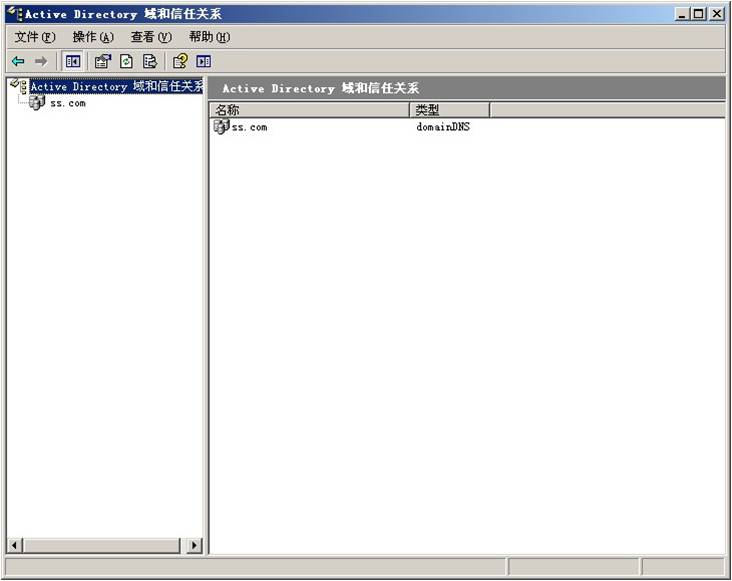Open the 查看(V) menu
The image size is (732, 581).
[151, 37]
